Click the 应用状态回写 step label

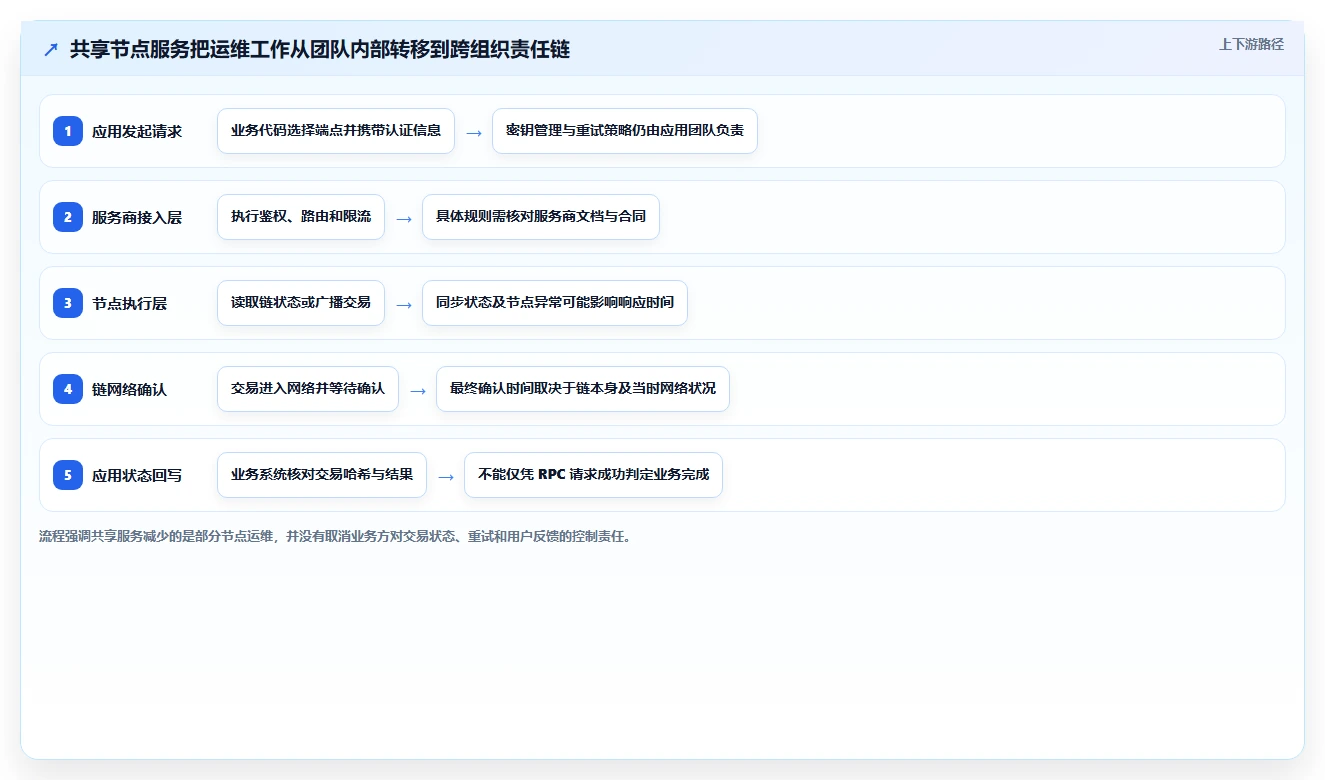[x=137, y=475]
